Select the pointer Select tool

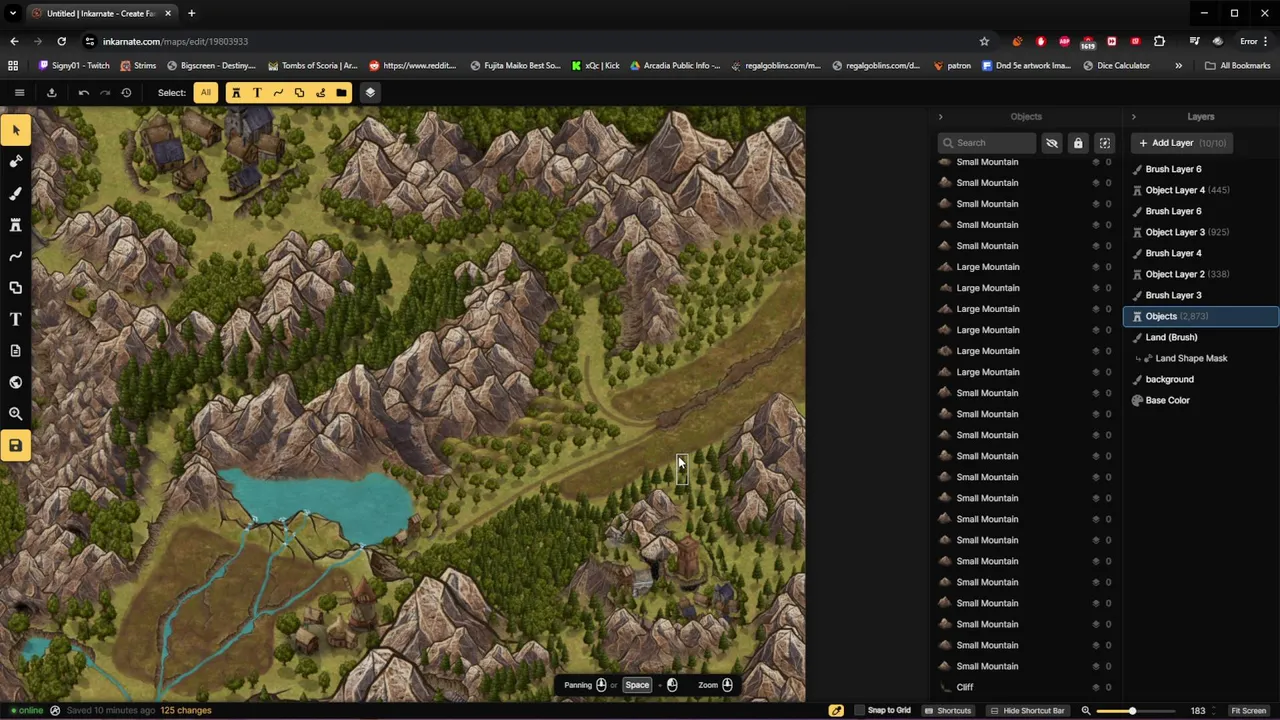(x=15, y=130)
